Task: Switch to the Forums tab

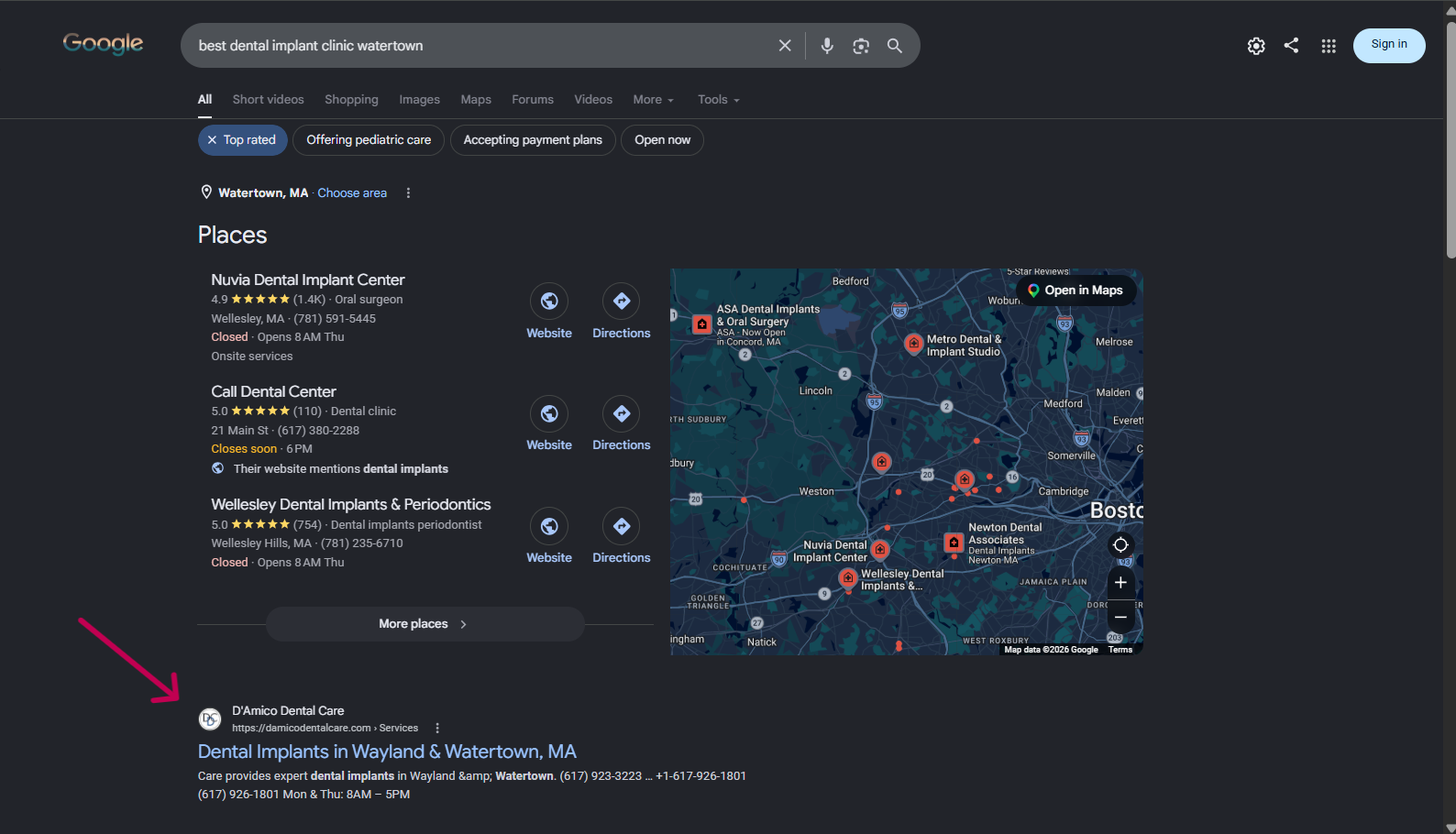Action: pos(533,100)
